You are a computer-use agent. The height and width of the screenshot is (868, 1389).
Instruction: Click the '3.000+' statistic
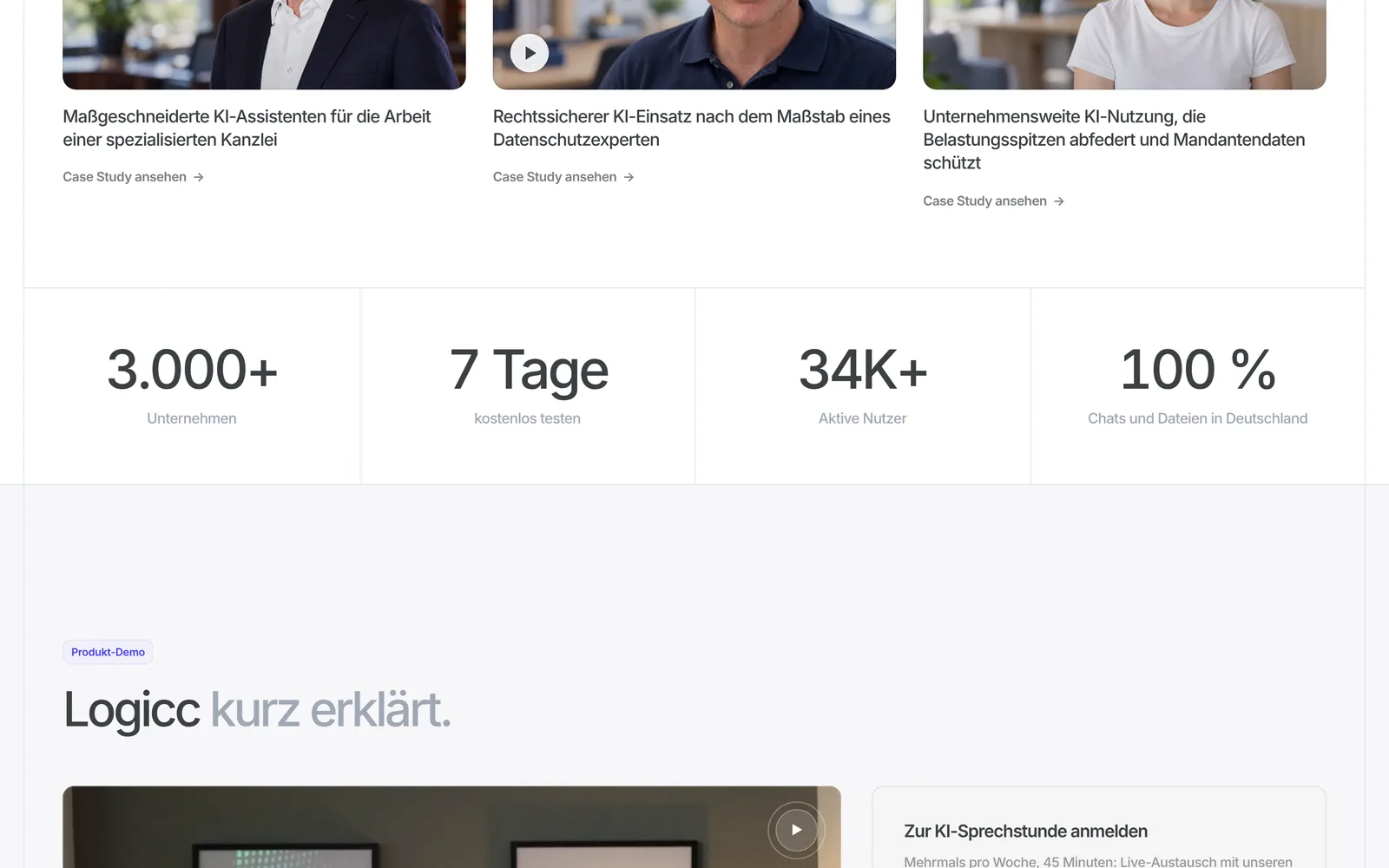click(x=192, y=370)
